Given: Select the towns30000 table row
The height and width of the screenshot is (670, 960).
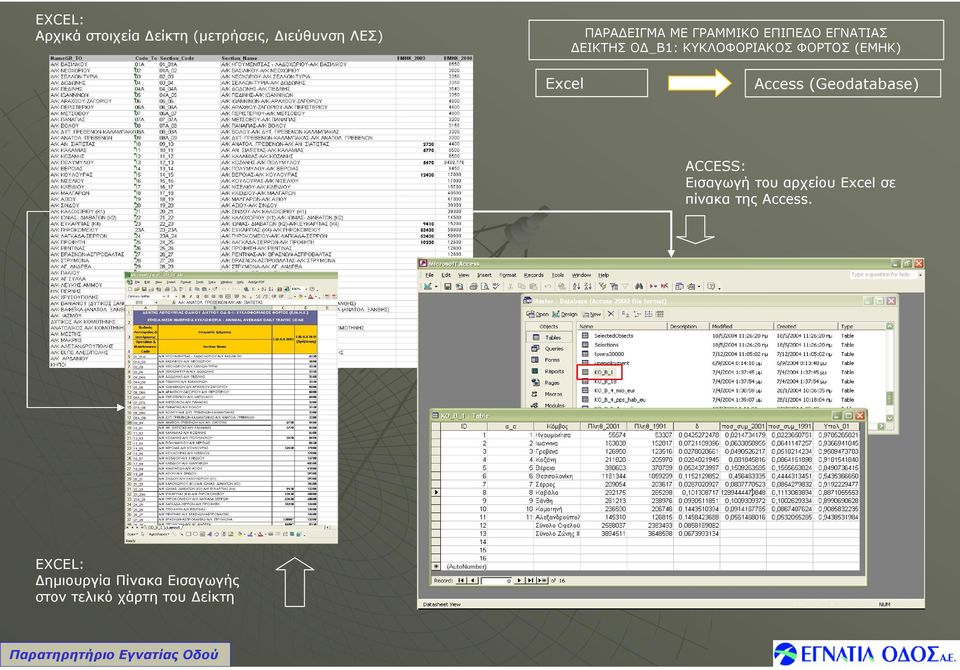Looking at the screenshot, I should tap(732, 354).
